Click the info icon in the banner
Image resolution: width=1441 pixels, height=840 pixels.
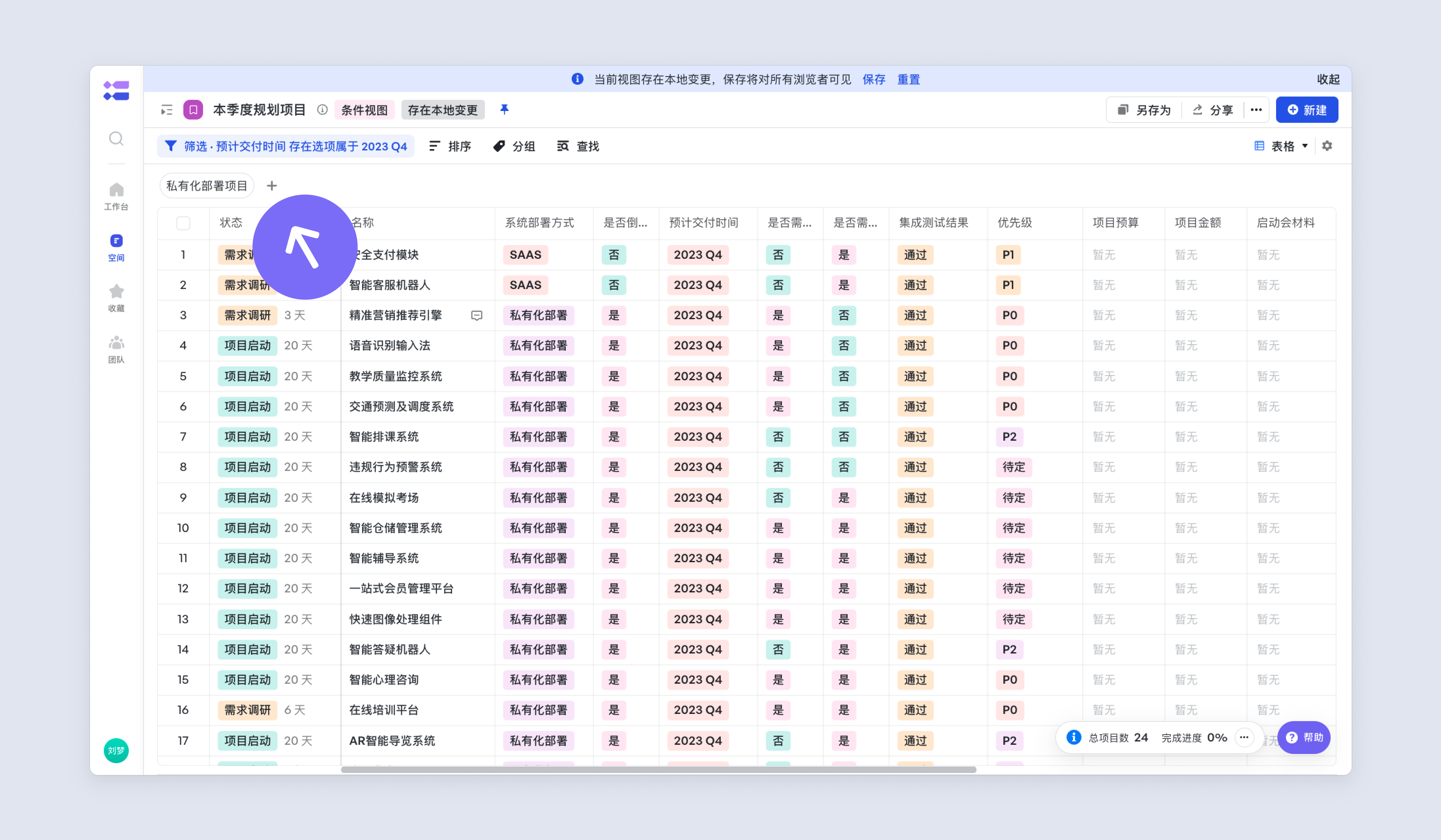click(578, 79)
